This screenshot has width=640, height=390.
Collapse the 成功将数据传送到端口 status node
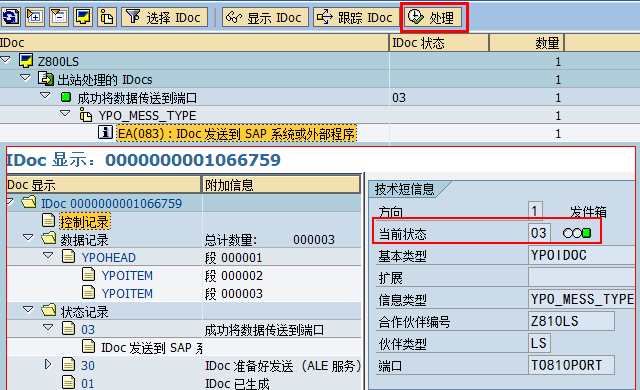coord(45,96)
